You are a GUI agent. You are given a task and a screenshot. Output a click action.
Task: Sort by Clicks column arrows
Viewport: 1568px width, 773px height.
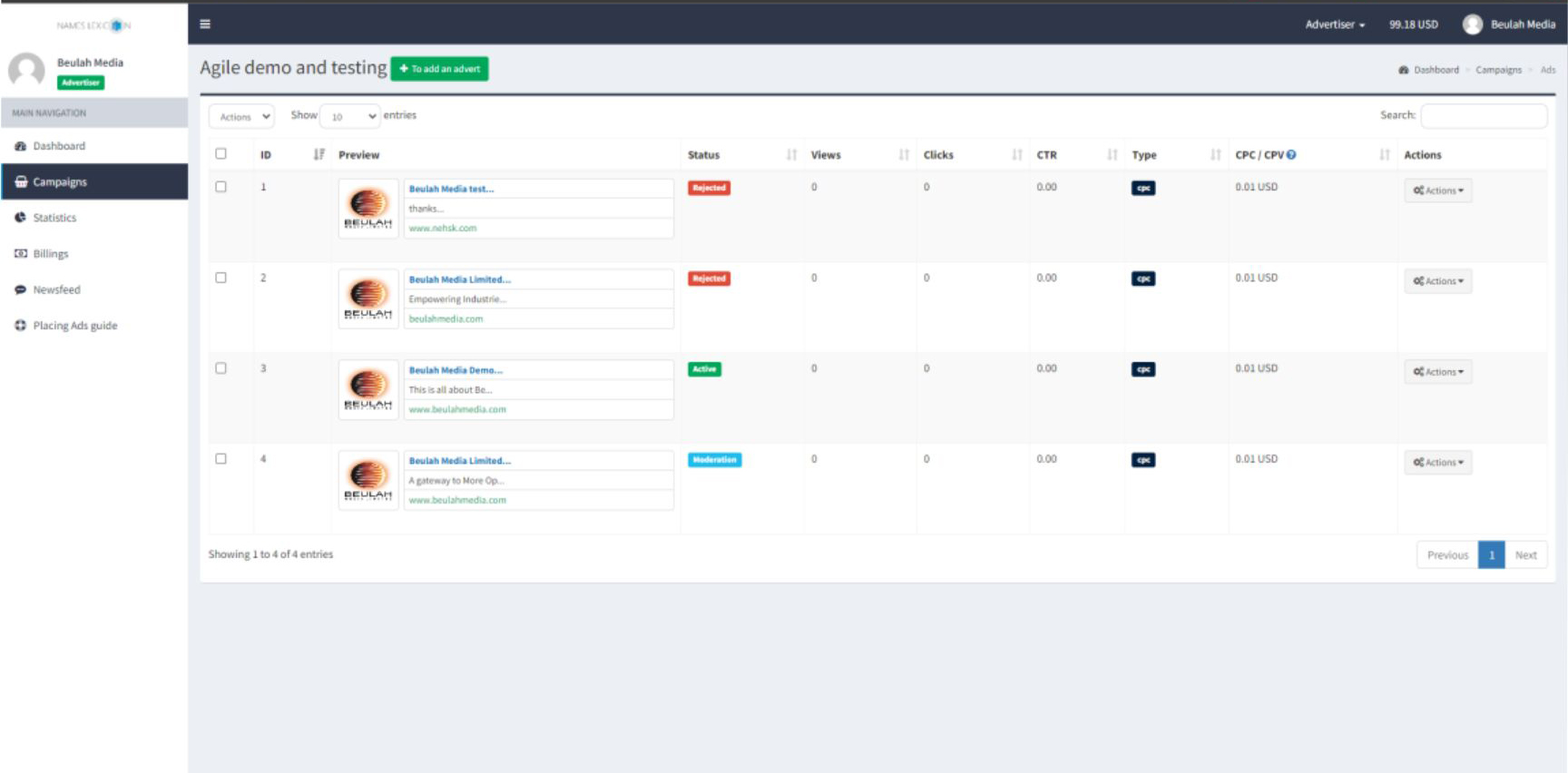point(1016,155)
